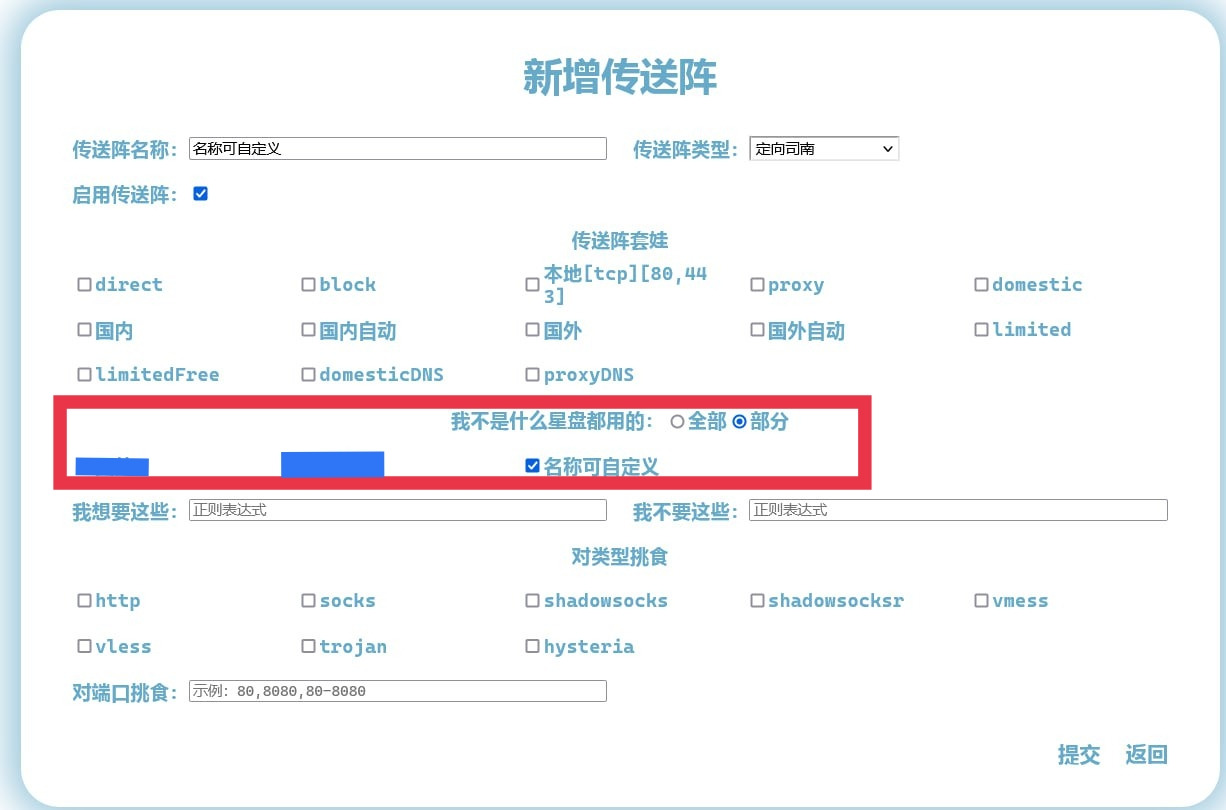Viewport: 1226px width, 810px height.
Task: Choose the 部分 radio button
Action: (739, 422)
